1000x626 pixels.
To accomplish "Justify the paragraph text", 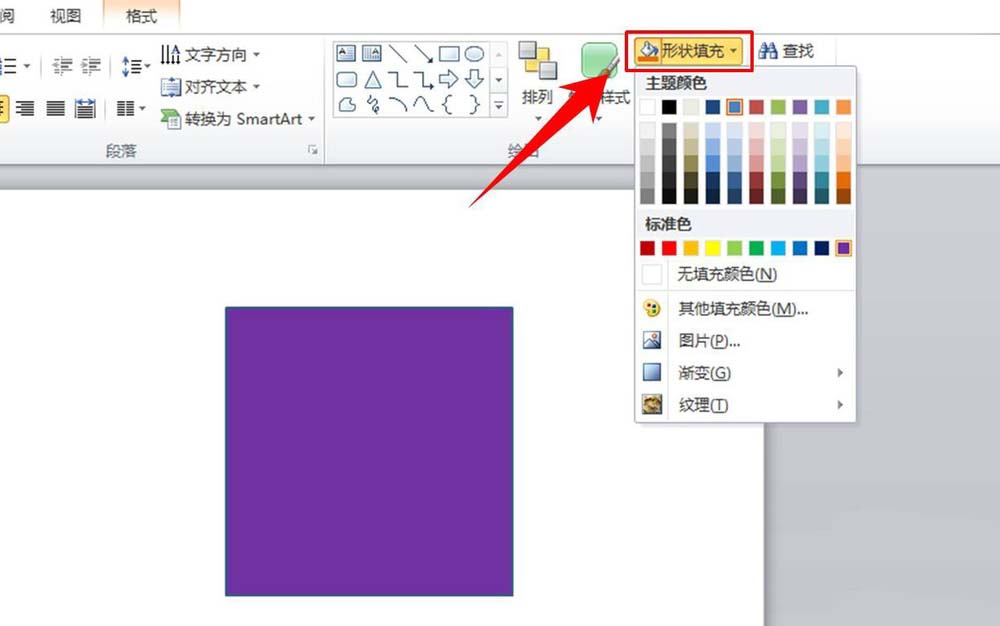I will pos(55,108).
